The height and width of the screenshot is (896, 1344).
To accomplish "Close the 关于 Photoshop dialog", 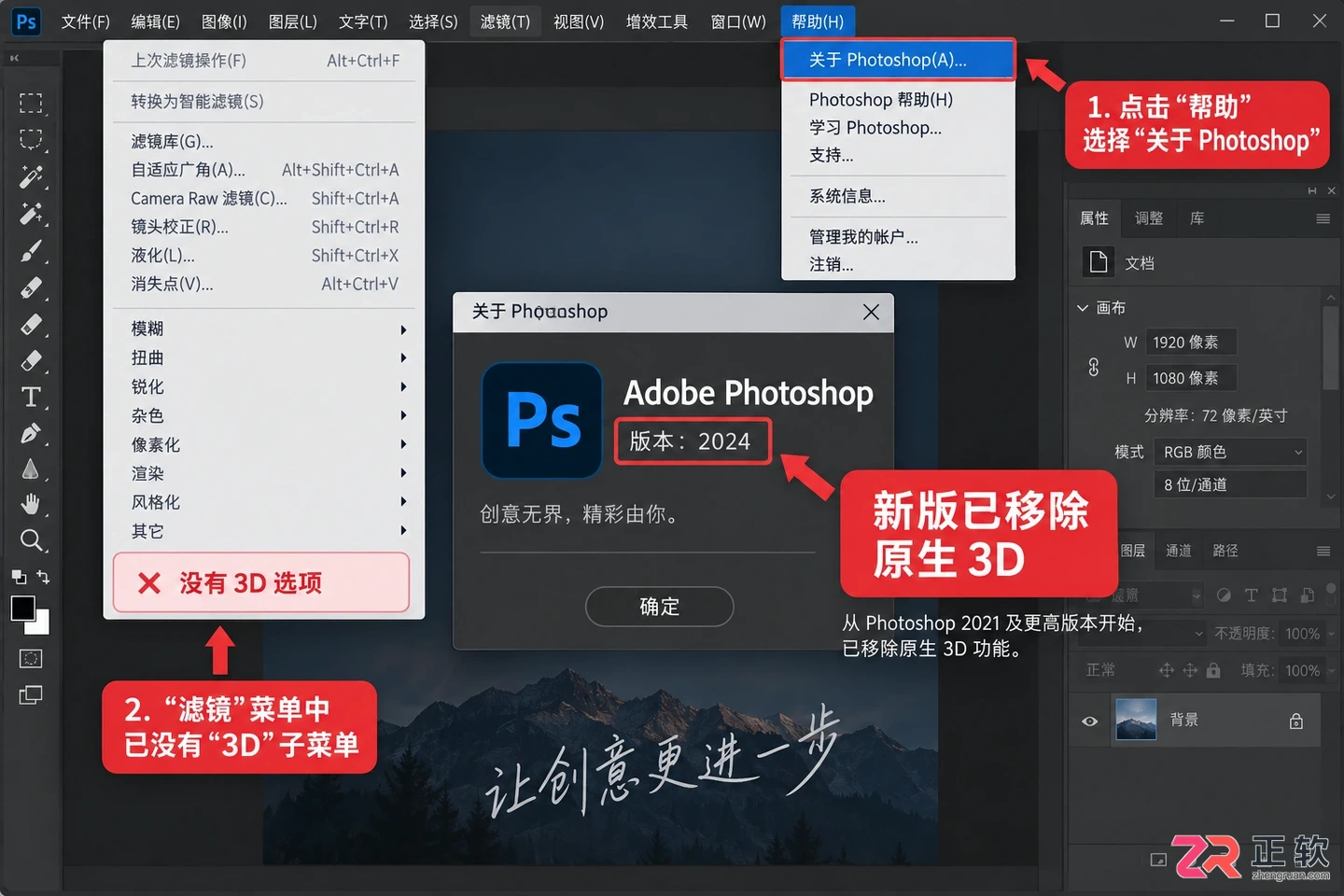I will [871, 312].
